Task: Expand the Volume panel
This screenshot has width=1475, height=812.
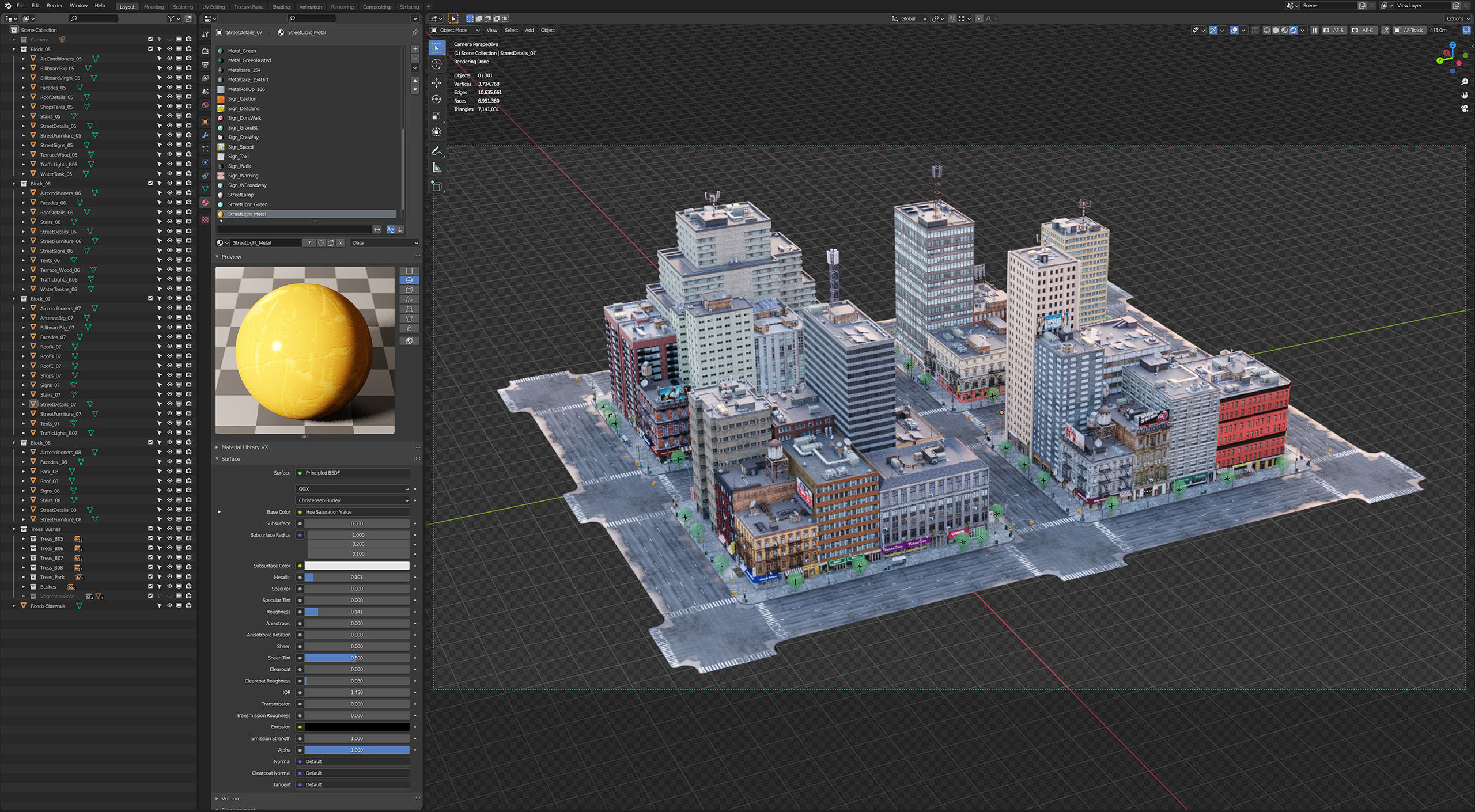Action: pyautogui.click(x=217, y=799)
